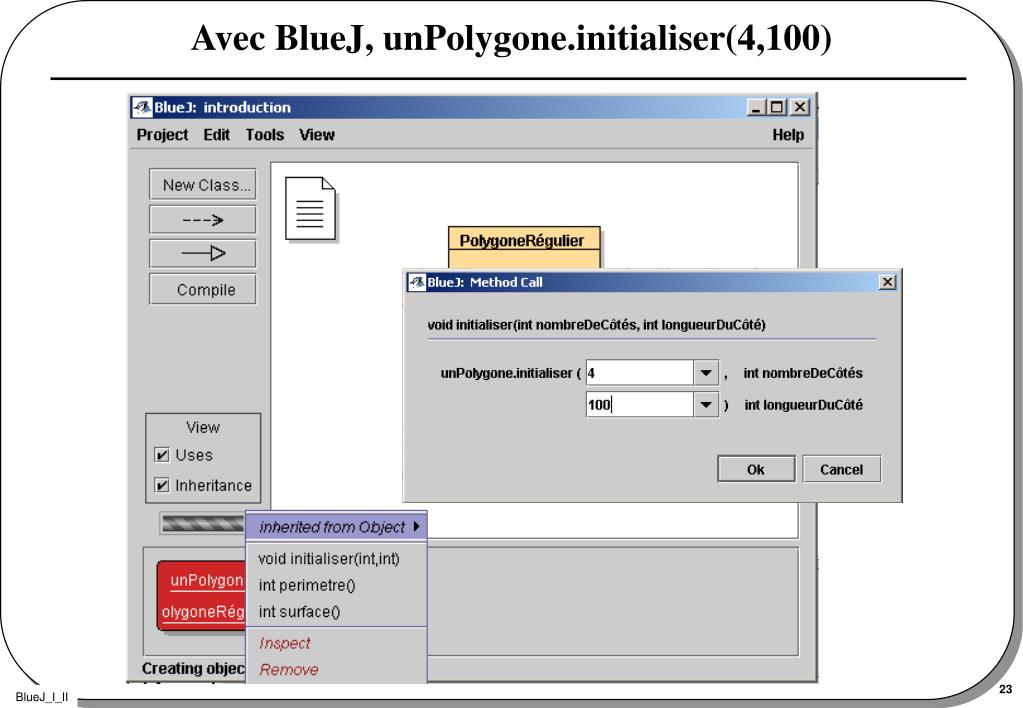Open the longueurDuCôté history dropdown arrow
Image resolution: width=1023 pixels, height=708 pixels.
point(706,405)
